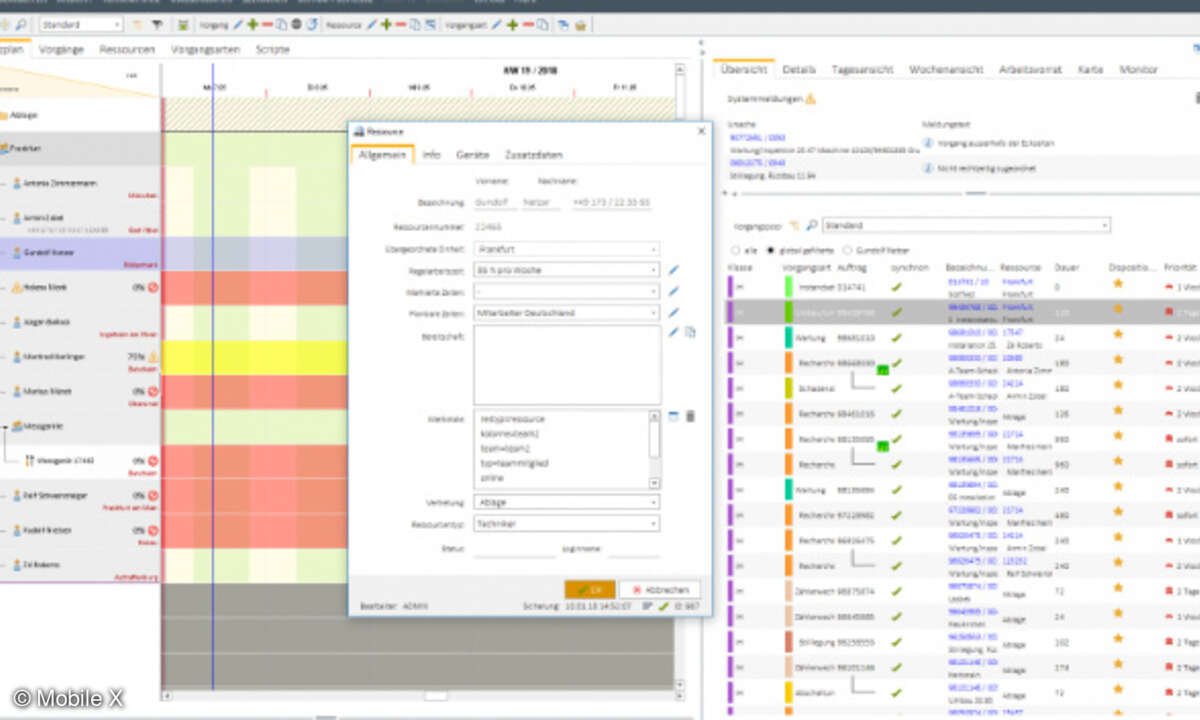Open the Vorgangsarten tab
The image size is (1200, 720).
[x=206, y=49]
